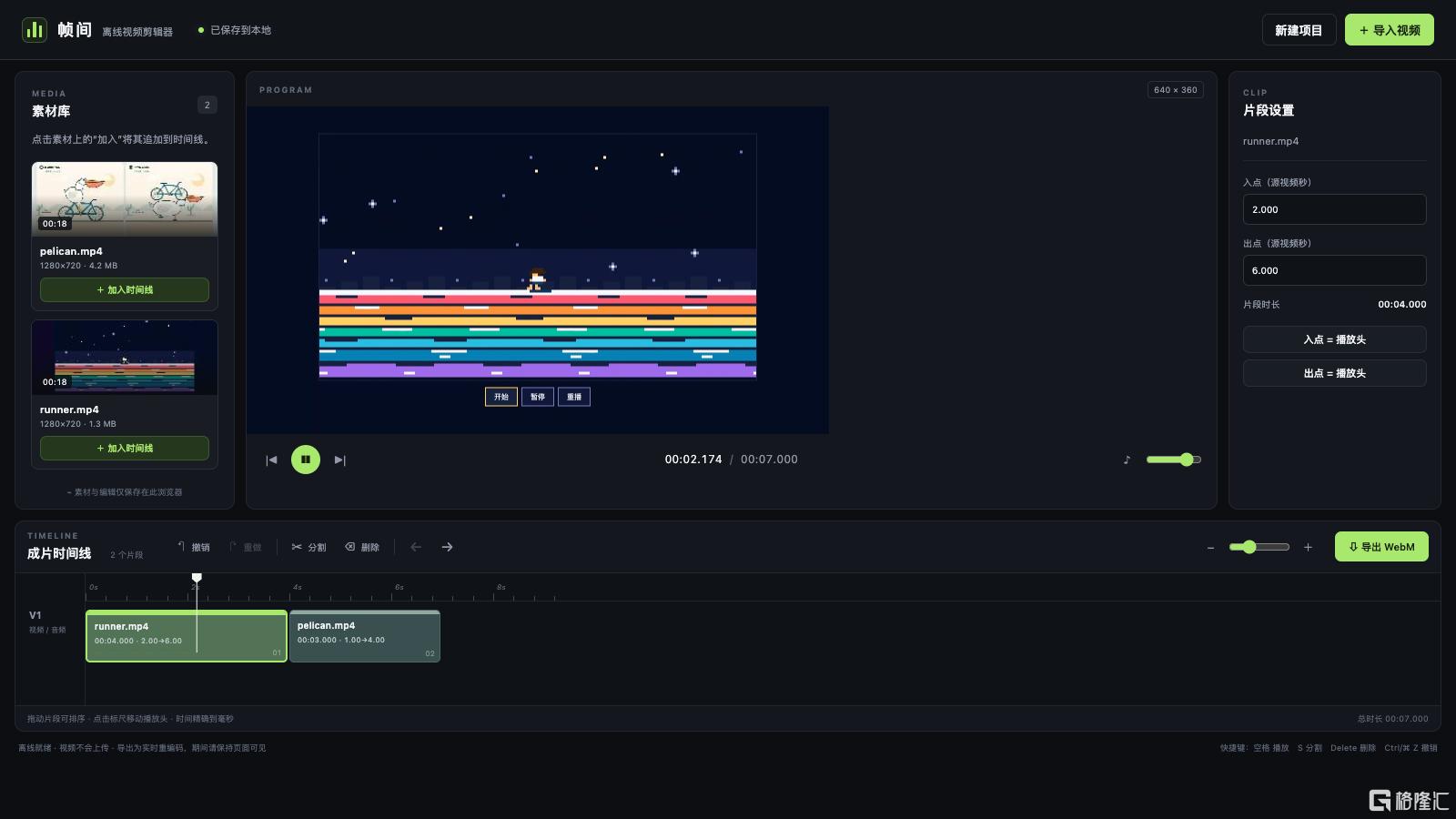Select the runner.mp4 thumbnail in media library
Viewport: 1456px width, 819px height.
point(125,358)
